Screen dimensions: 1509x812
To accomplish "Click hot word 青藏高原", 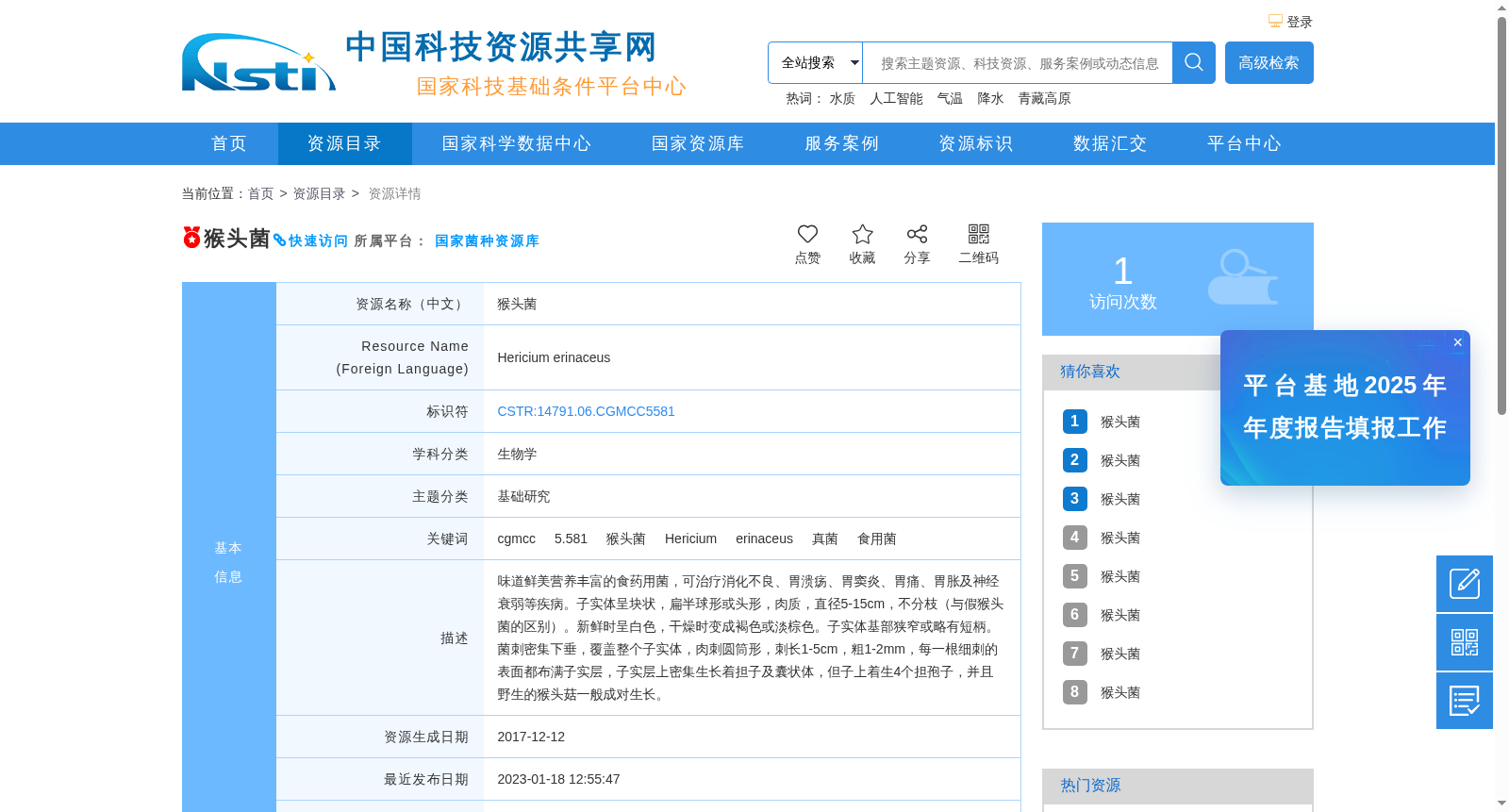I will (1044, 98).
